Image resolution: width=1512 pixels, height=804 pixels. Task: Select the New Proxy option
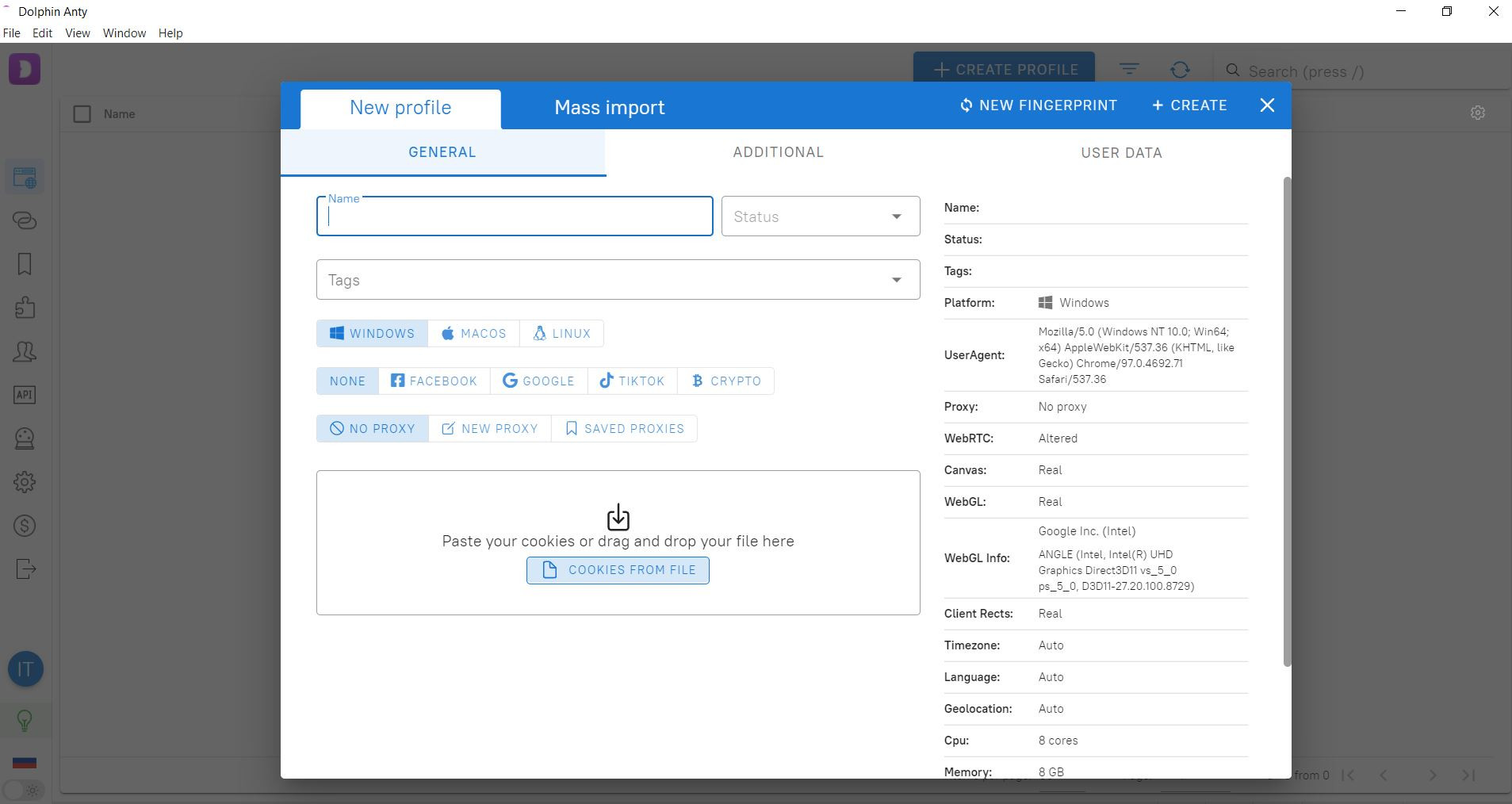click(x=489, y=429)
